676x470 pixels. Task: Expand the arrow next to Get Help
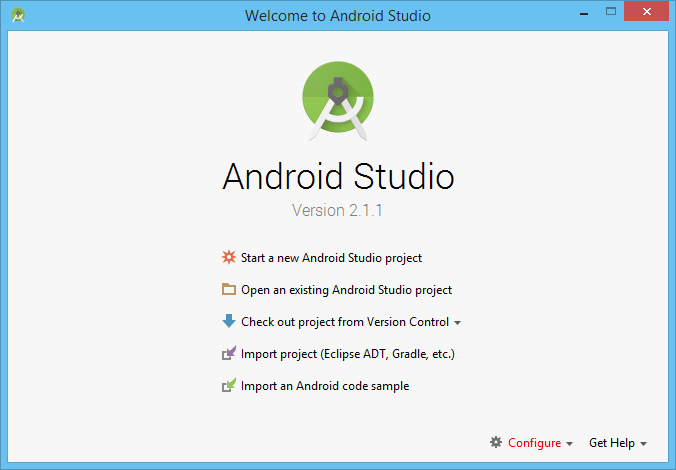click(643, 444)
